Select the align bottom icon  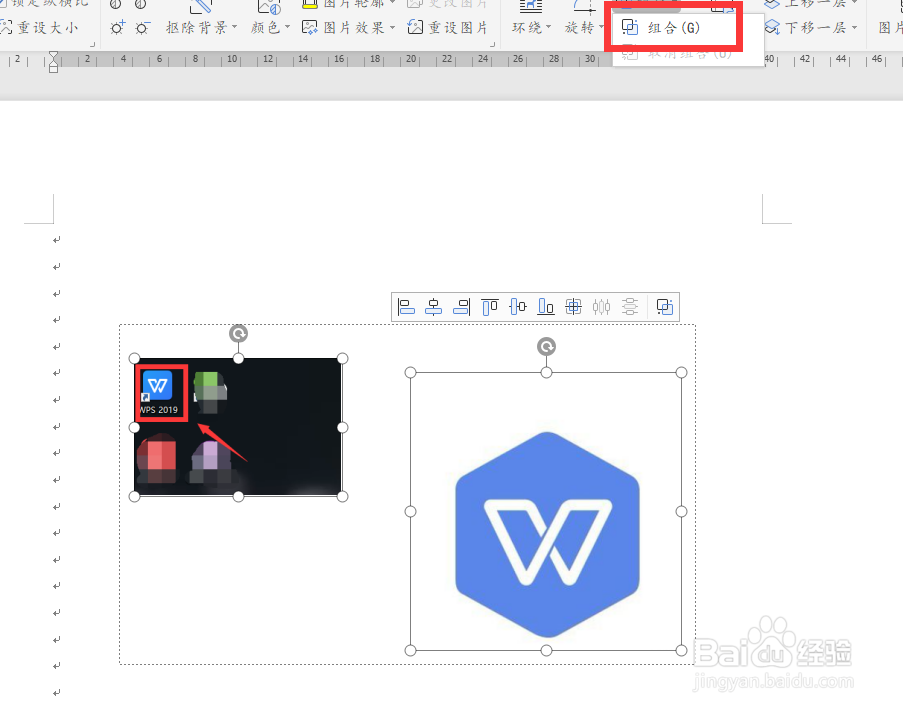546,307
